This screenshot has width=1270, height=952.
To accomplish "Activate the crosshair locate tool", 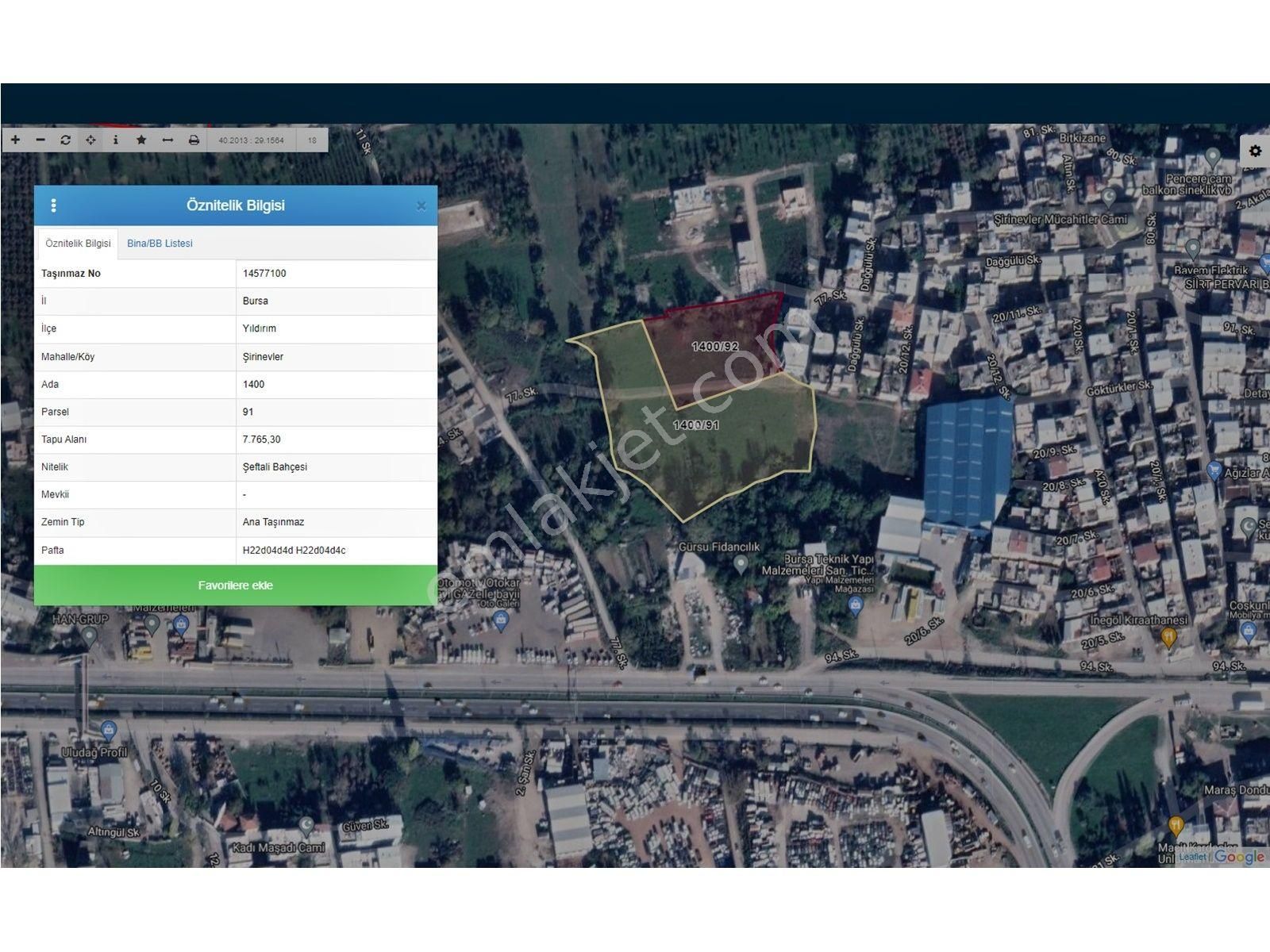I will tap(90, 140).
